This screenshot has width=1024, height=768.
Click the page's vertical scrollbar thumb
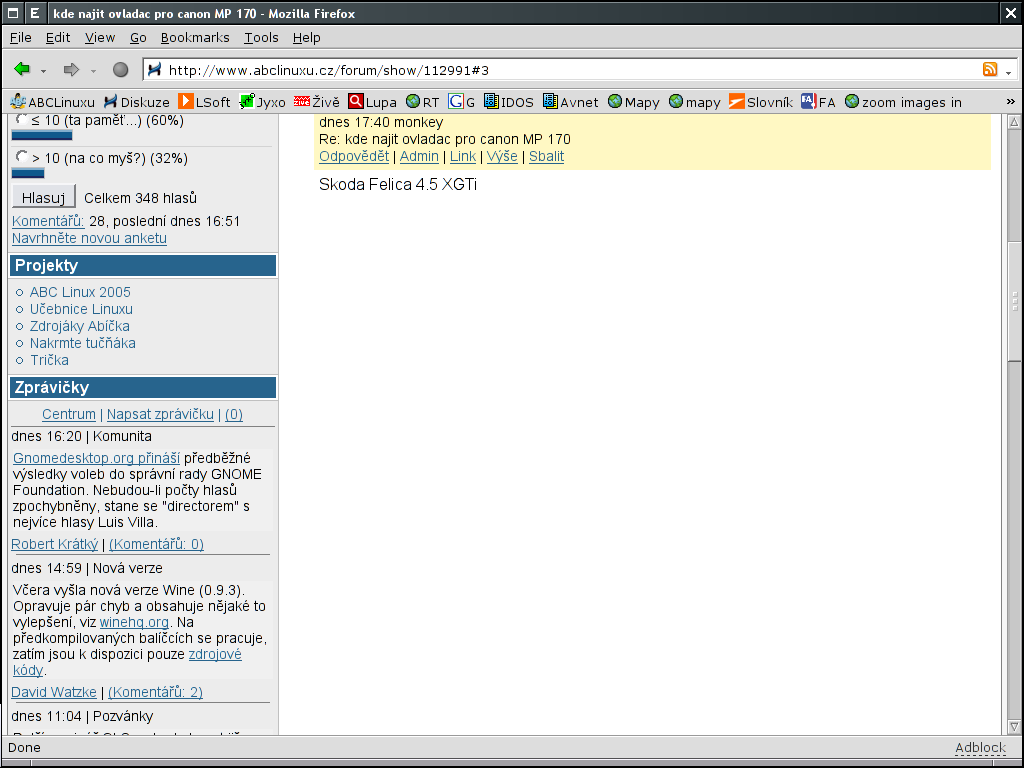[1014, 300]
